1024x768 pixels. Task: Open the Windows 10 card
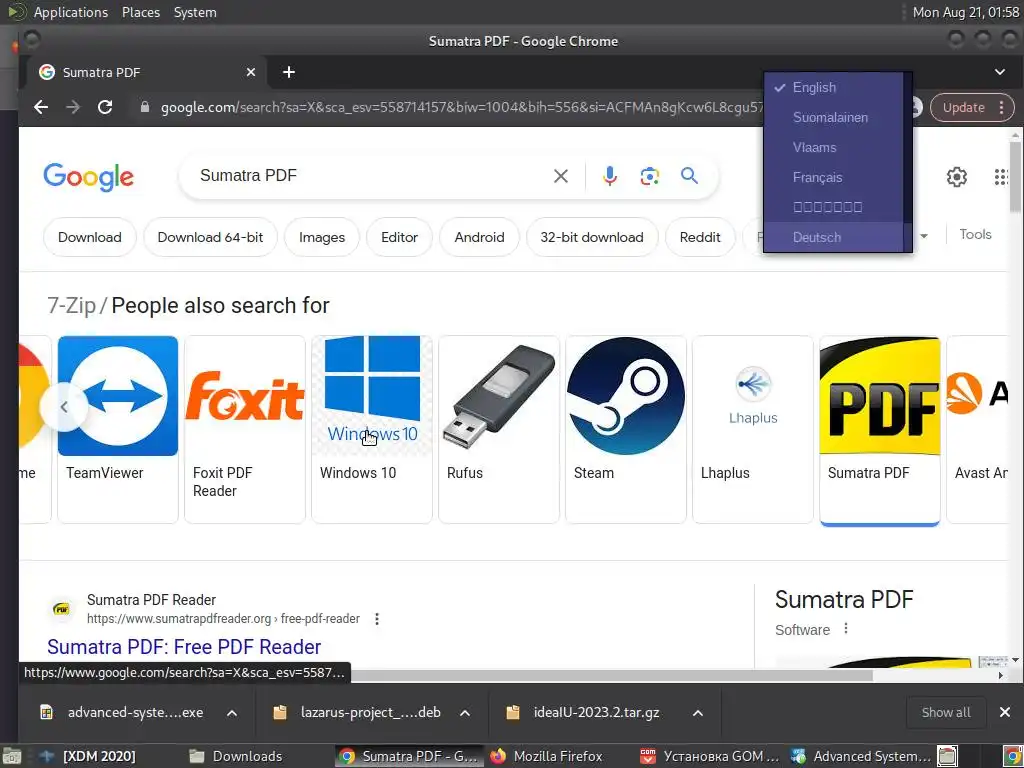point(372,429)
